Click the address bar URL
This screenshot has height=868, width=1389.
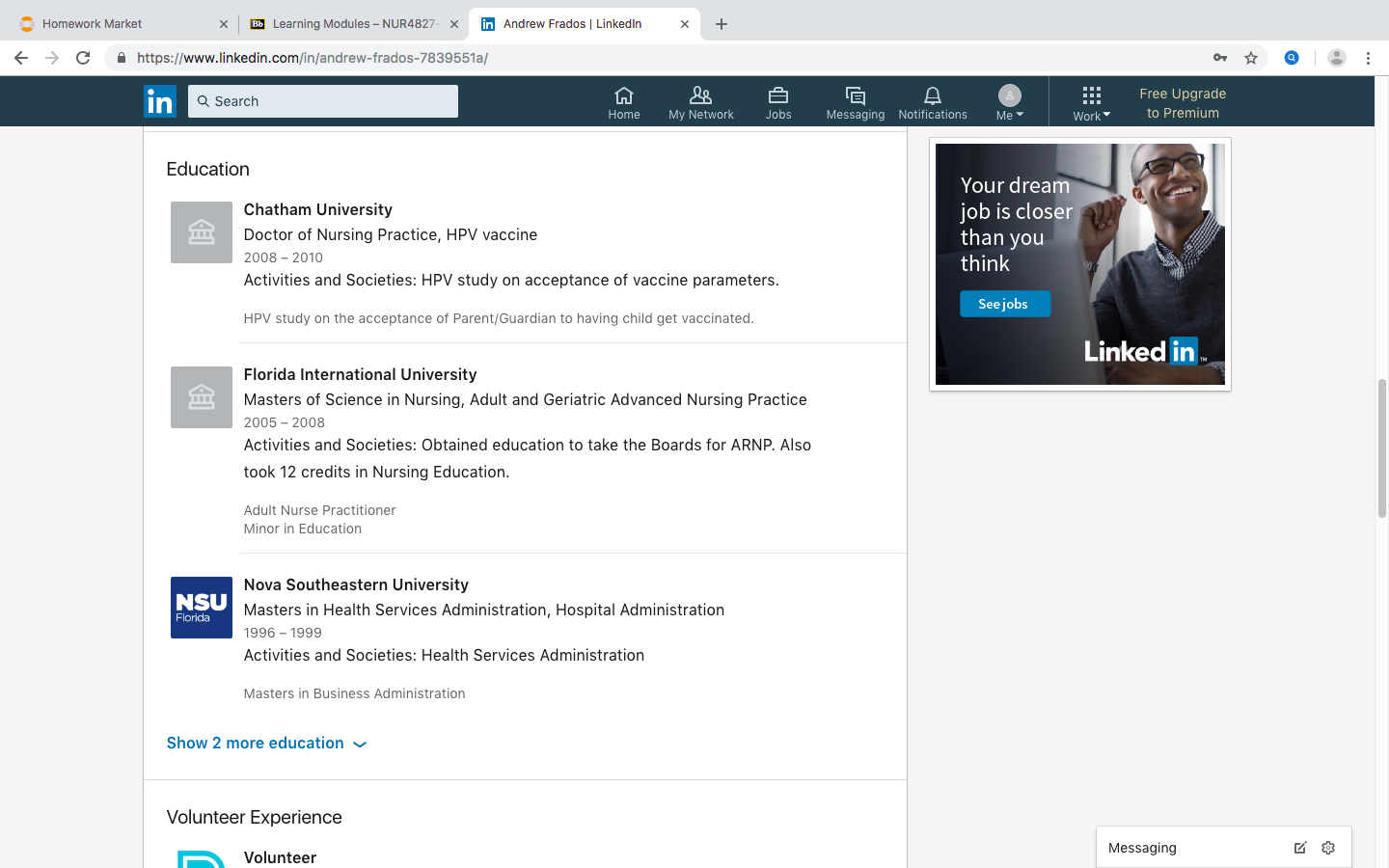click(x=313, y=58)
